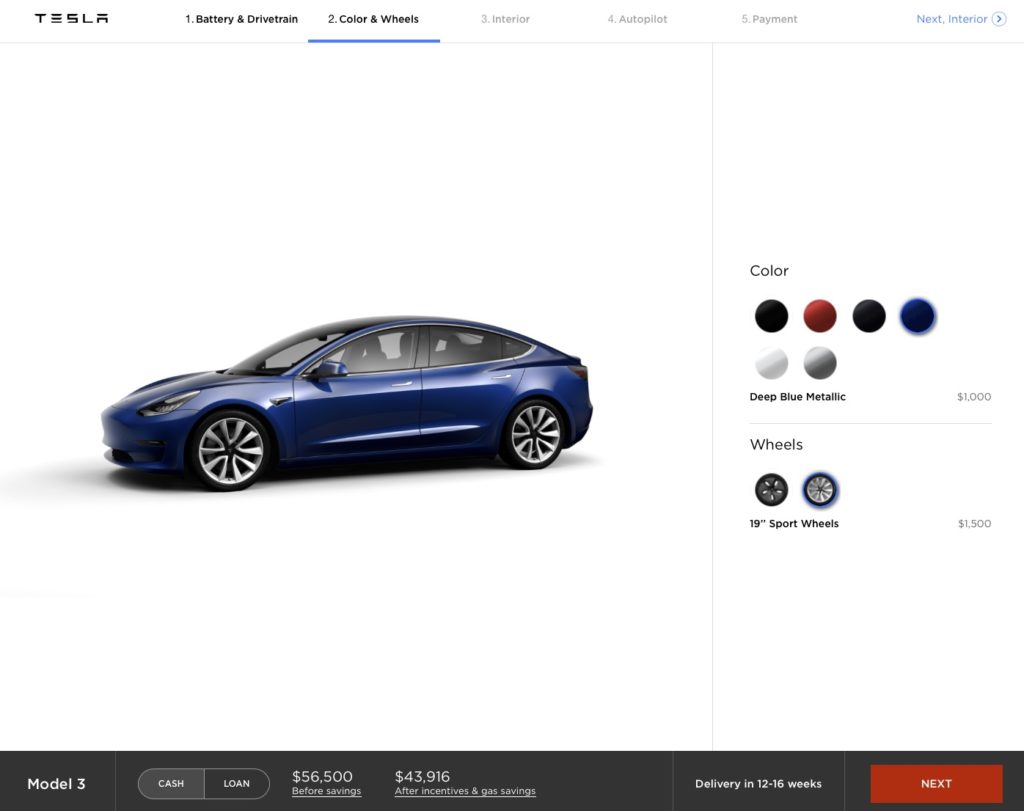Select the dark Aero wheel option
The image size is (1024, 811).
[771, 490]
